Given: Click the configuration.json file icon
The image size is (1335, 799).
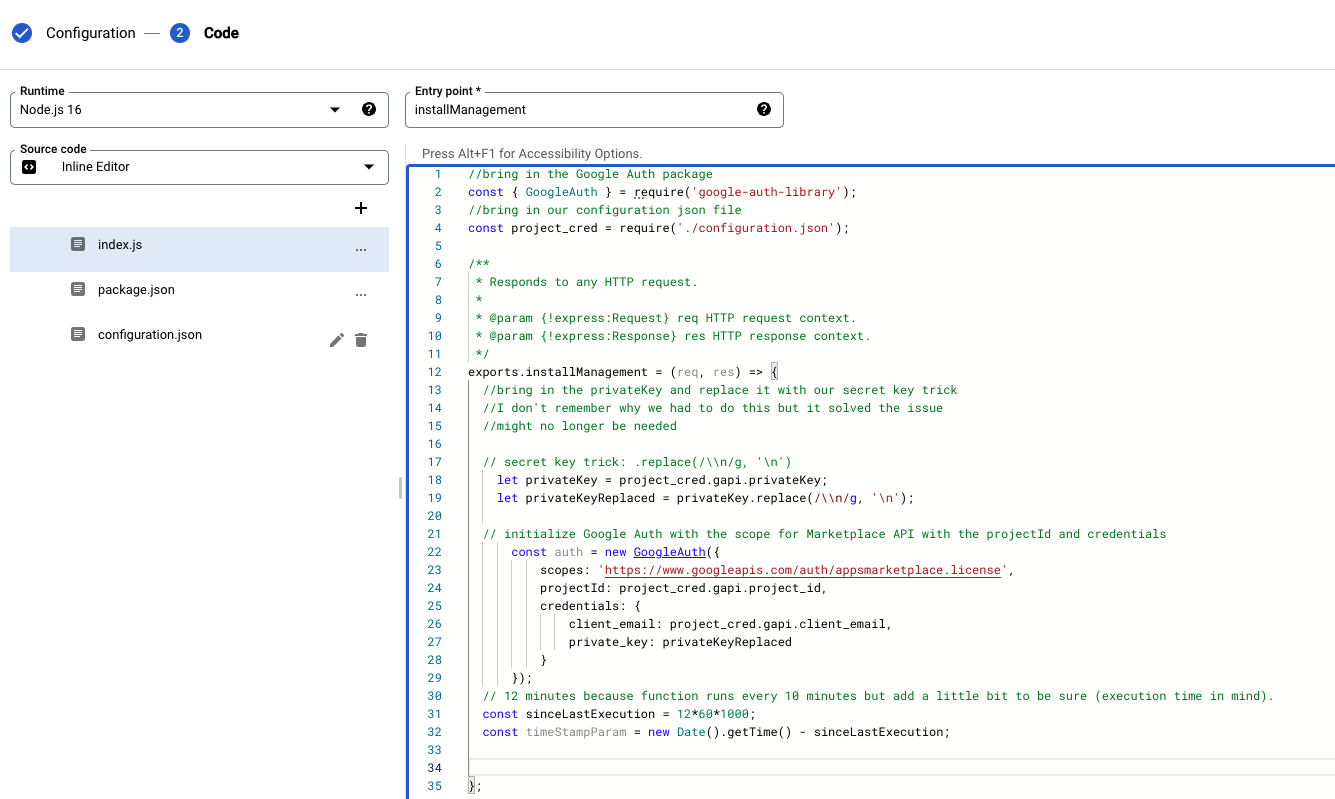Looking at the screenshot, I should (78, 334).
